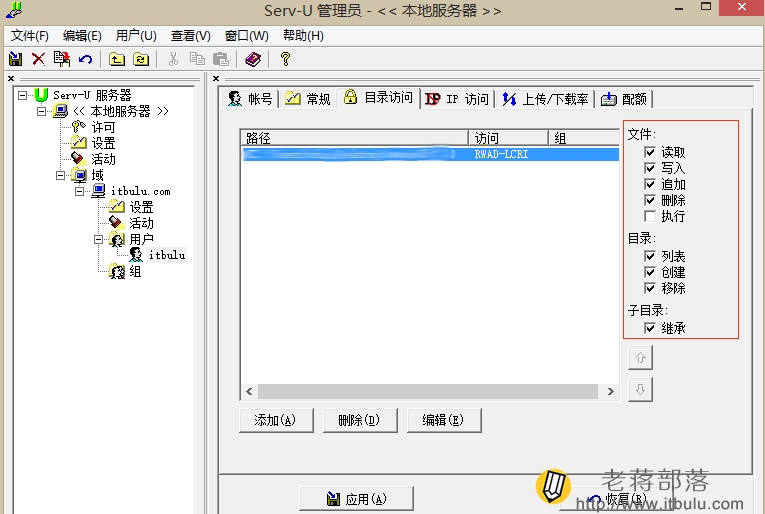Open the 用户(U) menu
Image resolution: width=765 pixels, height=514 pixels.
136,36
